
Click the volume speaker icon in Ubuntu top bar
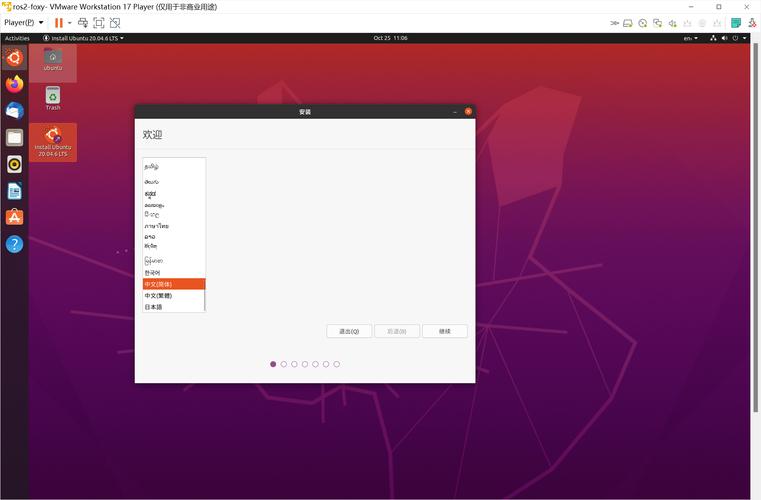(724, 38)
